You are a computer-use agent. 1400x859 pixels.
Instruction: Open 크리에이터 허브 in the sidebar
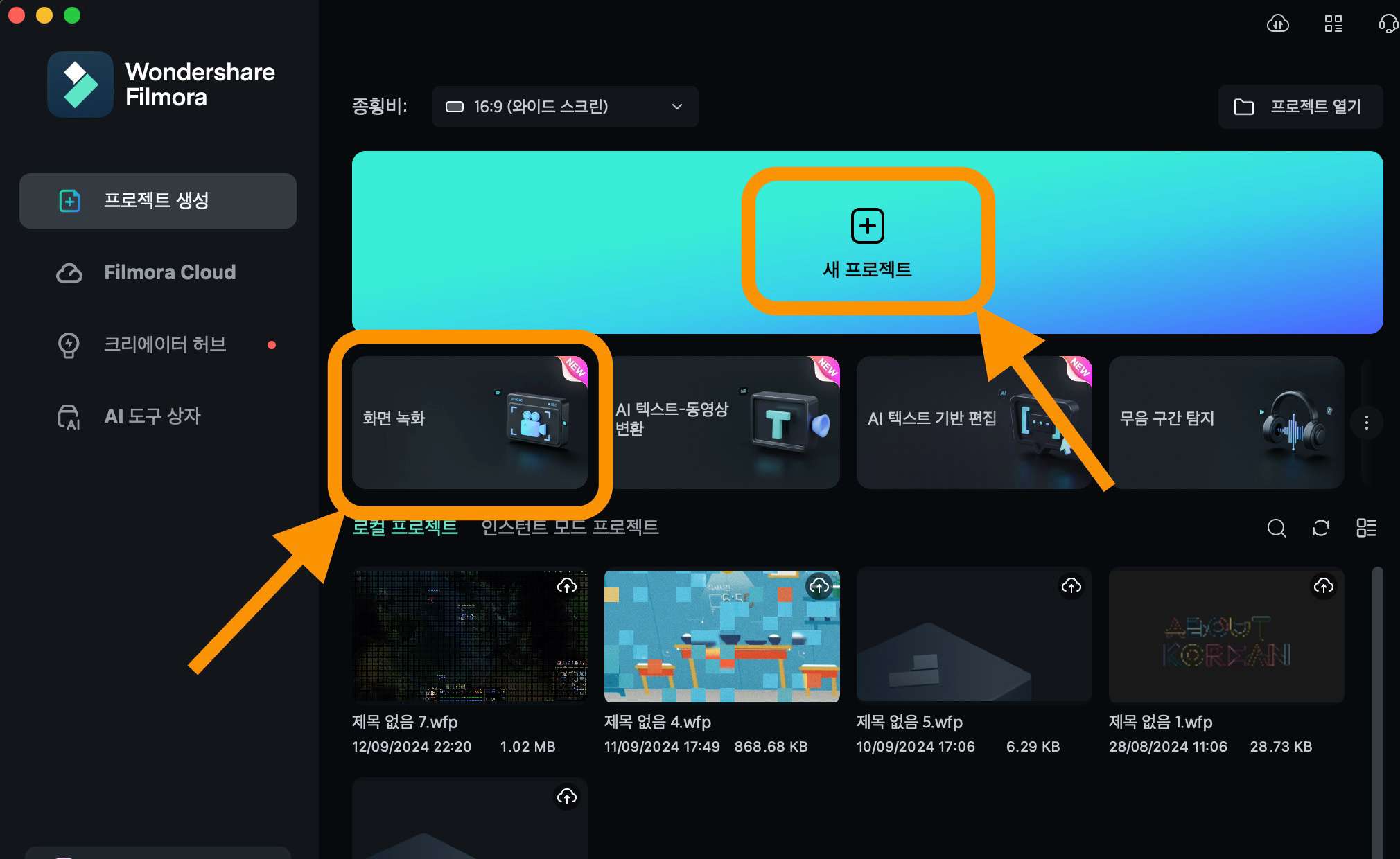click(x=158, y=344)
